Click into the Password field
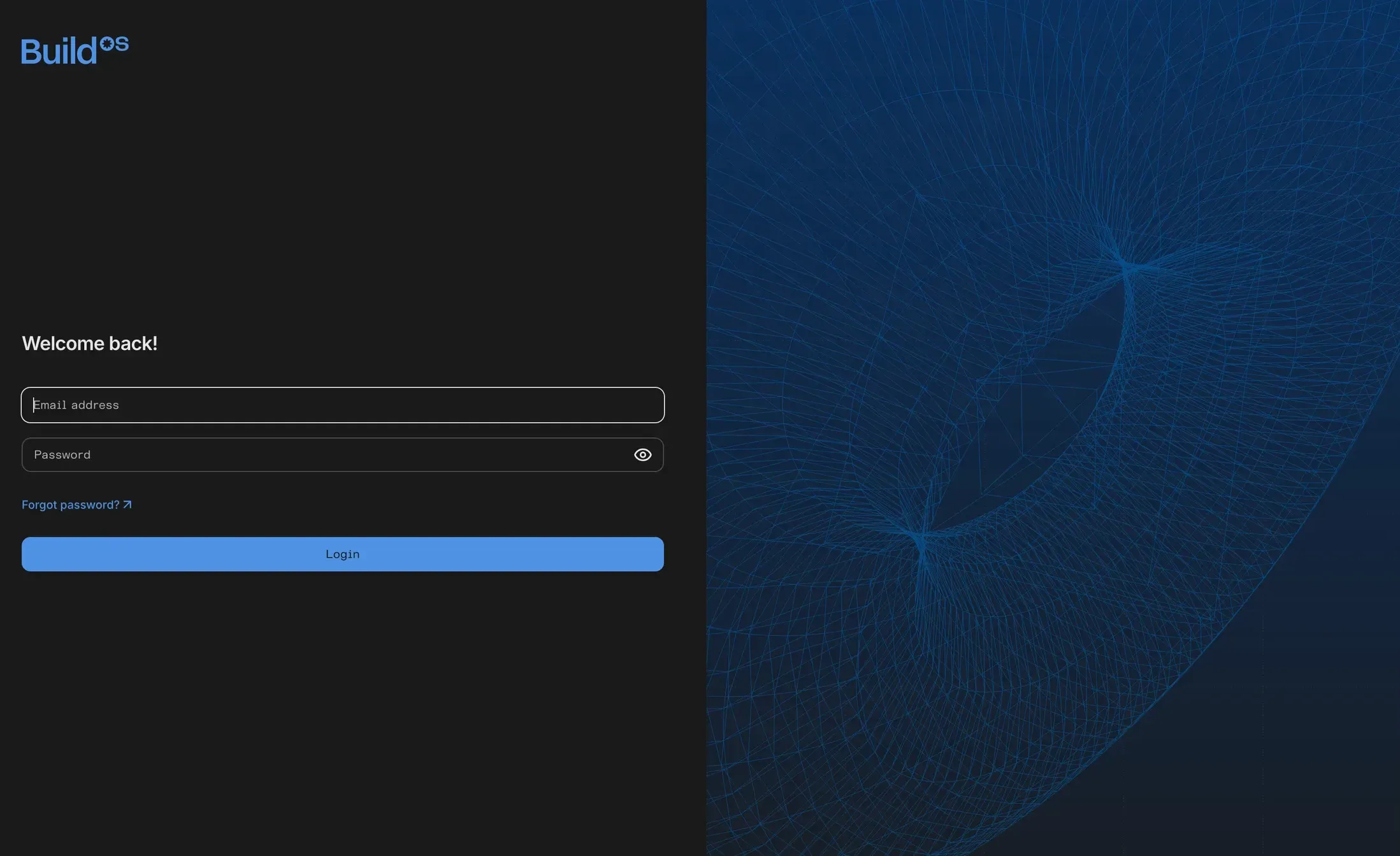The height and width of the screenshot is (856, 1400). click(343, 454)
